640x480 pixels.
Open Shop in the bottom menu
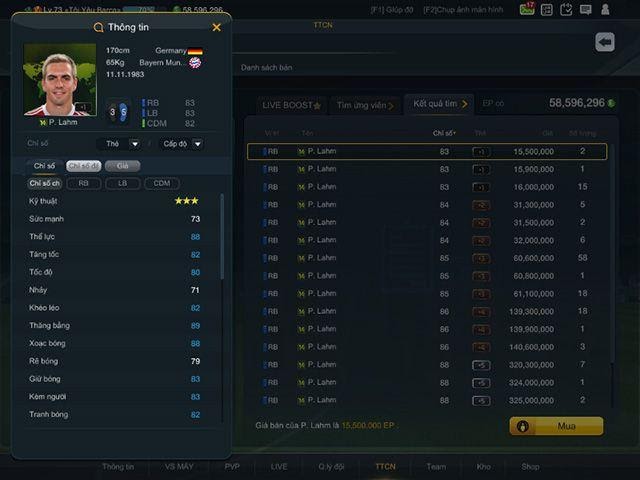530,467
